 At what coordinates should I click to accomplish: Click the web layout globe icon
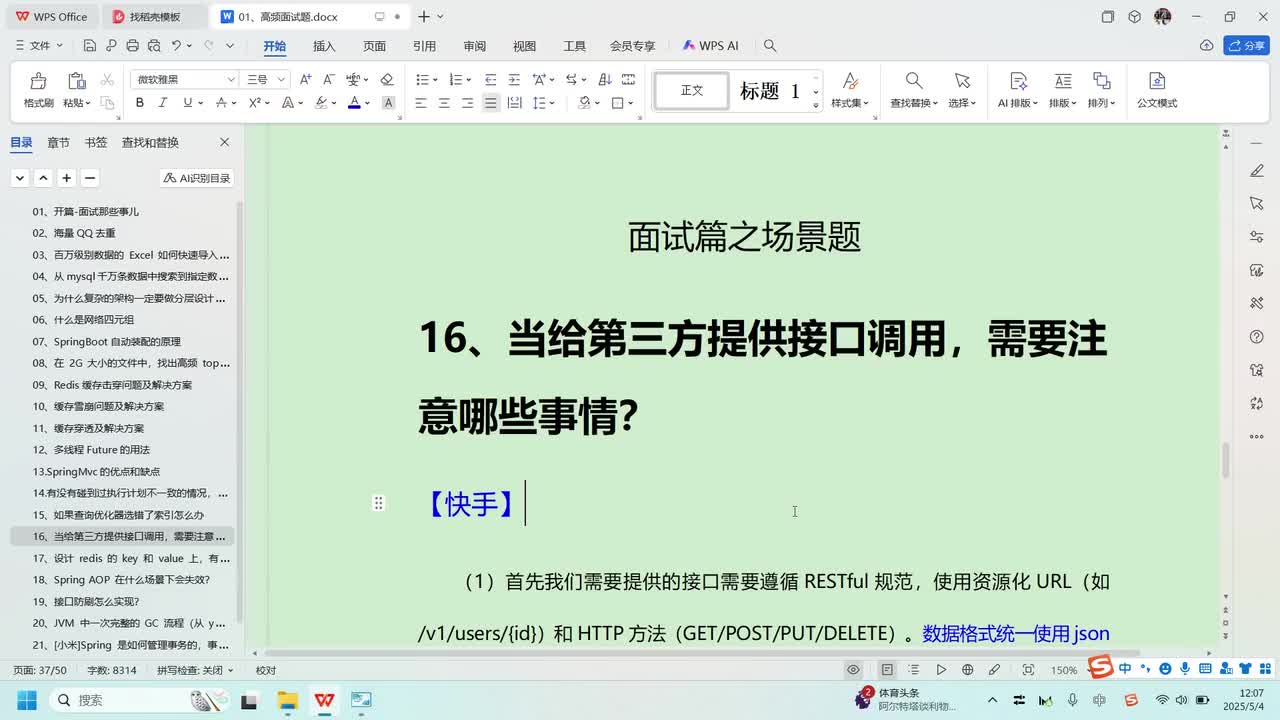pos(968,670)
